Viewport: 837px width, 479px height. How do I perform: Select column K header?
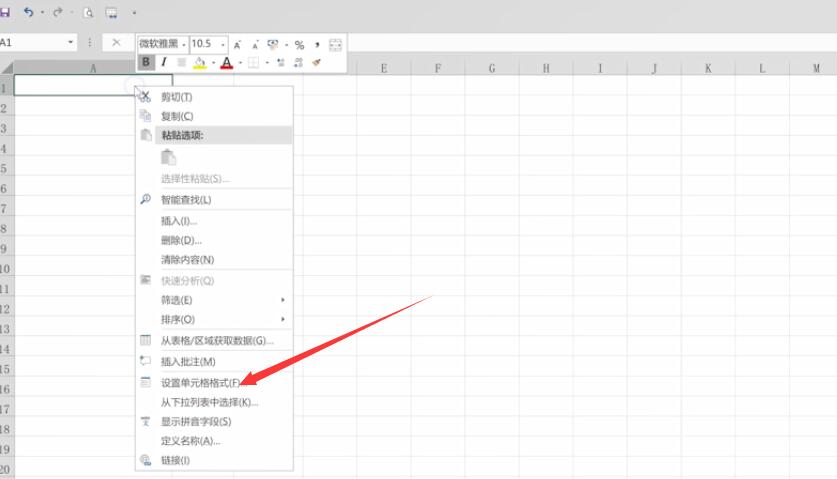pos(708,68)
